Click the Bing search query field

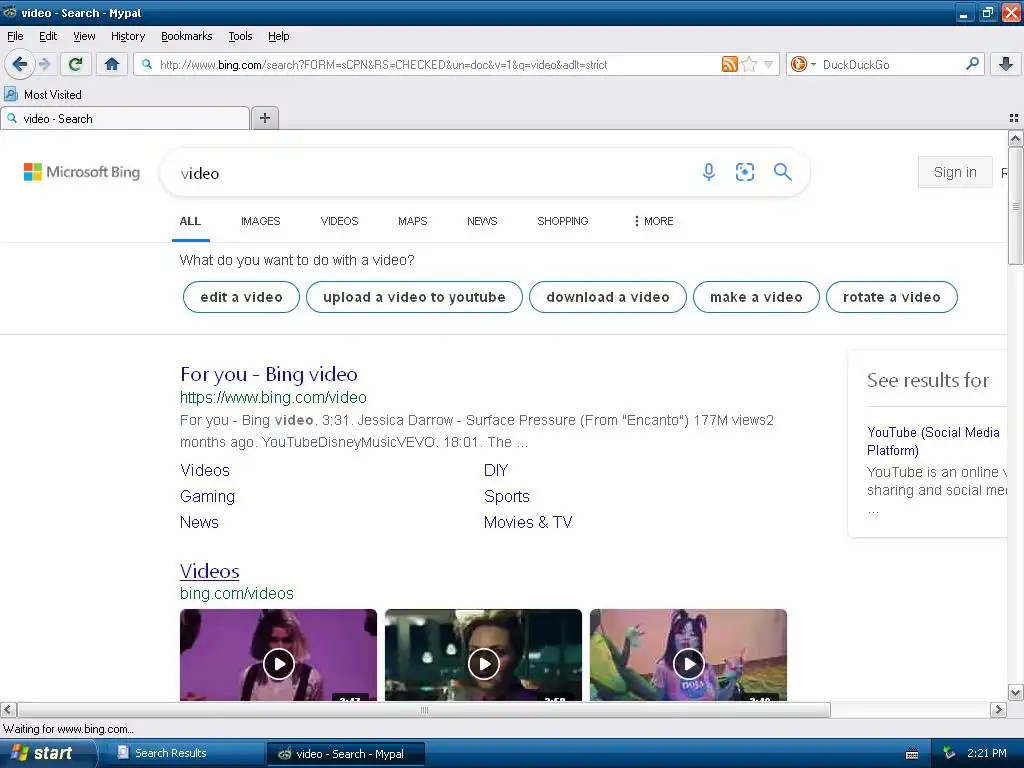pyautogui.click(x=431, y=173)
